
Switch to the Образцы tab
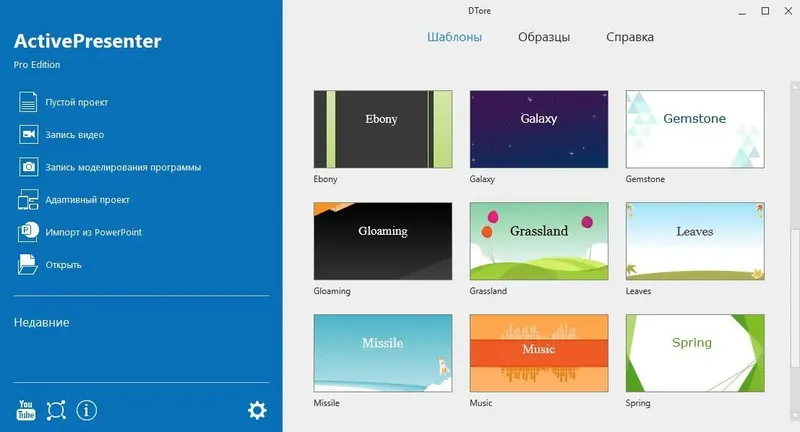[544, 37]
